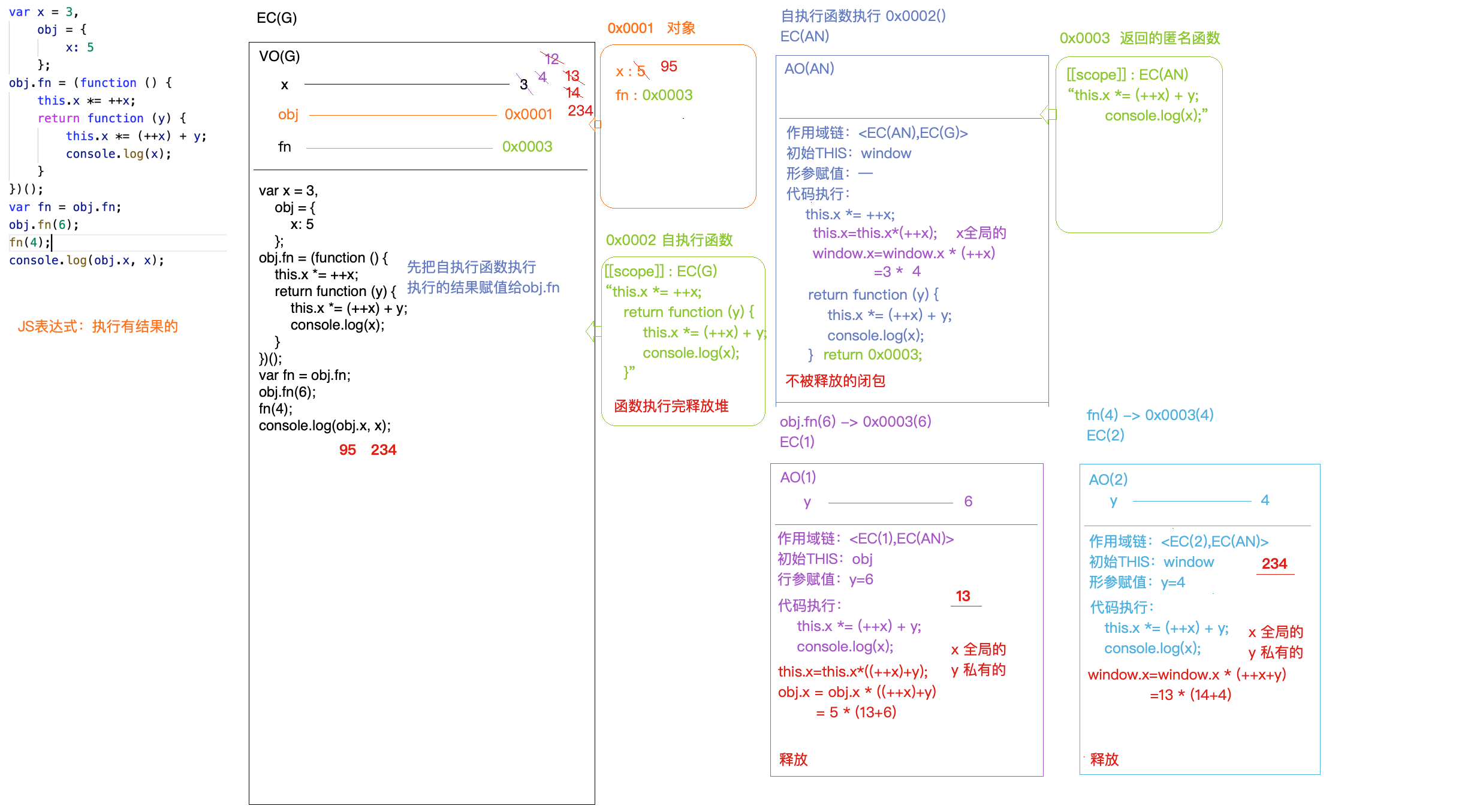The image size is (1468, 812).
Task: Click the AO(2) label
Action: [x=1107, y=480]
